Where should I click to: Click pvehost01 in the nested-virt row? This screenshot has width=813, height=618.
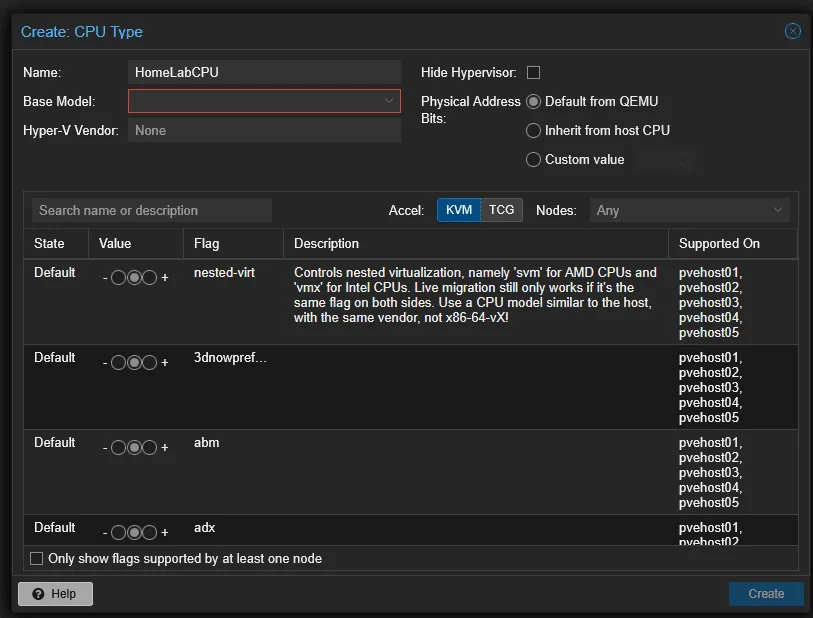[710, 272]
